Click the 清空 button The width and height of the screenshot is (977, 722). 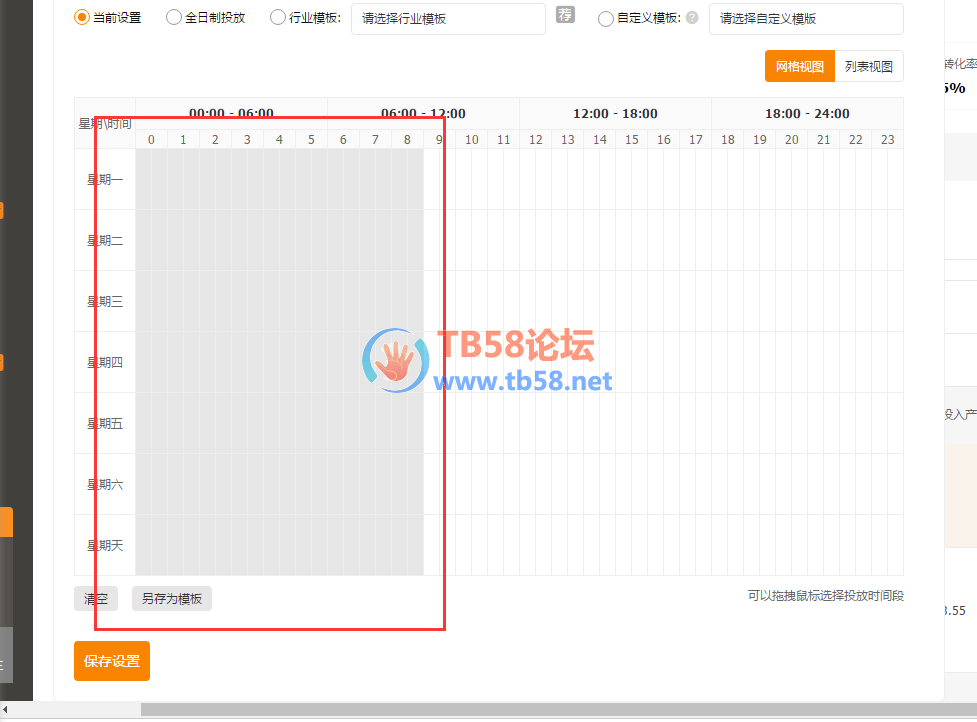point(96,599)
